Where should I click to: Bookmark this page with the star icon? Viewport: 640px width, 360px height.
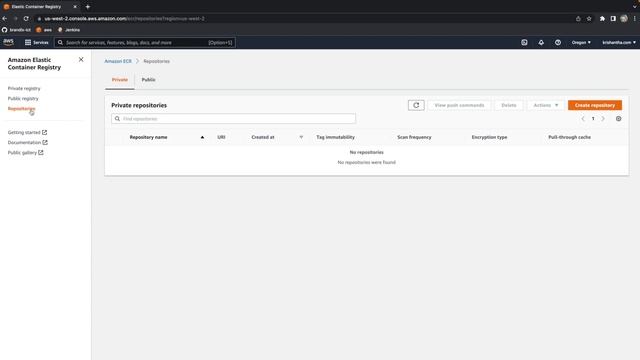pos(589,19)
